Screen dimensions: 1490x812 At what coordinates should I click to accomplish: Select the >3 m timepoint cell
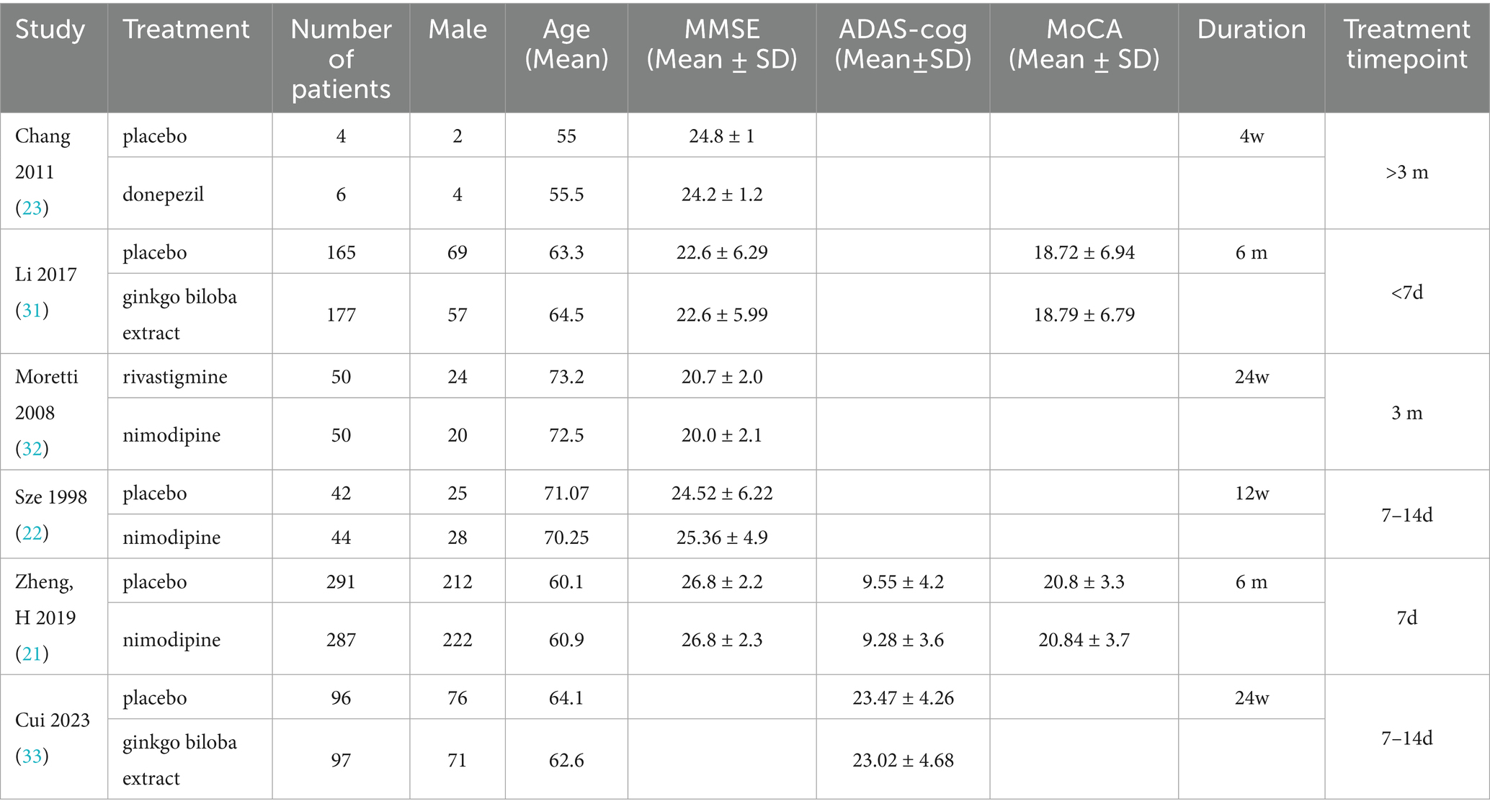1406,172
